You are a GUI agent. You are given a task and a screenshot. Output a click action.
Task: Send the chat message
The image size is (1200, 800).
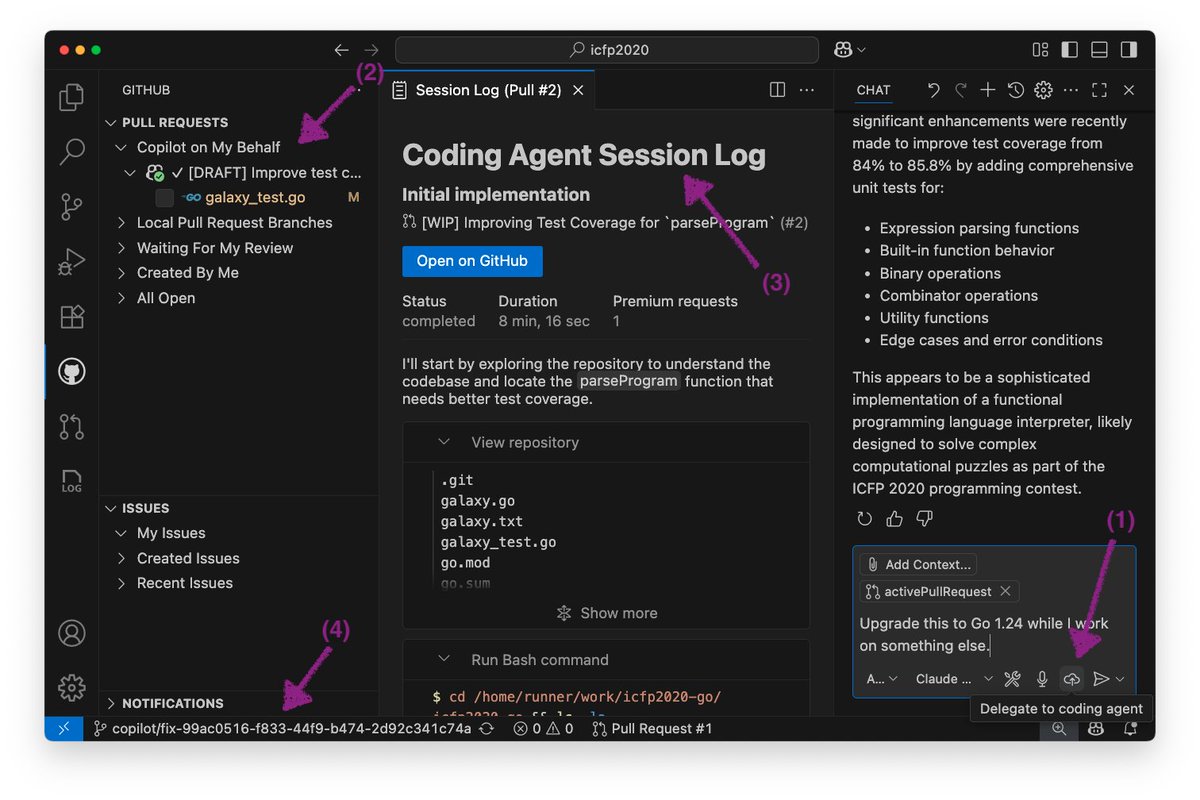pos(1101,679)
